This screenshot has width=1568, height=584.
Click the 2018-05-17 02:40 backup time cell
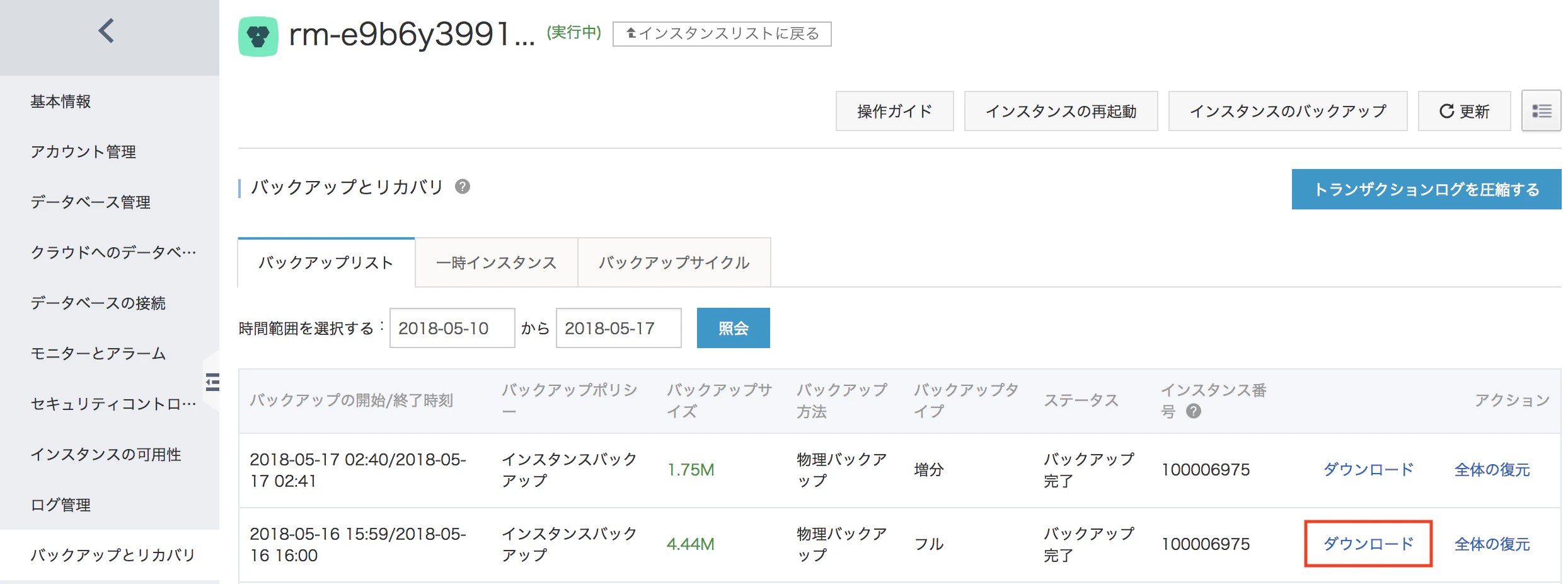358,470
